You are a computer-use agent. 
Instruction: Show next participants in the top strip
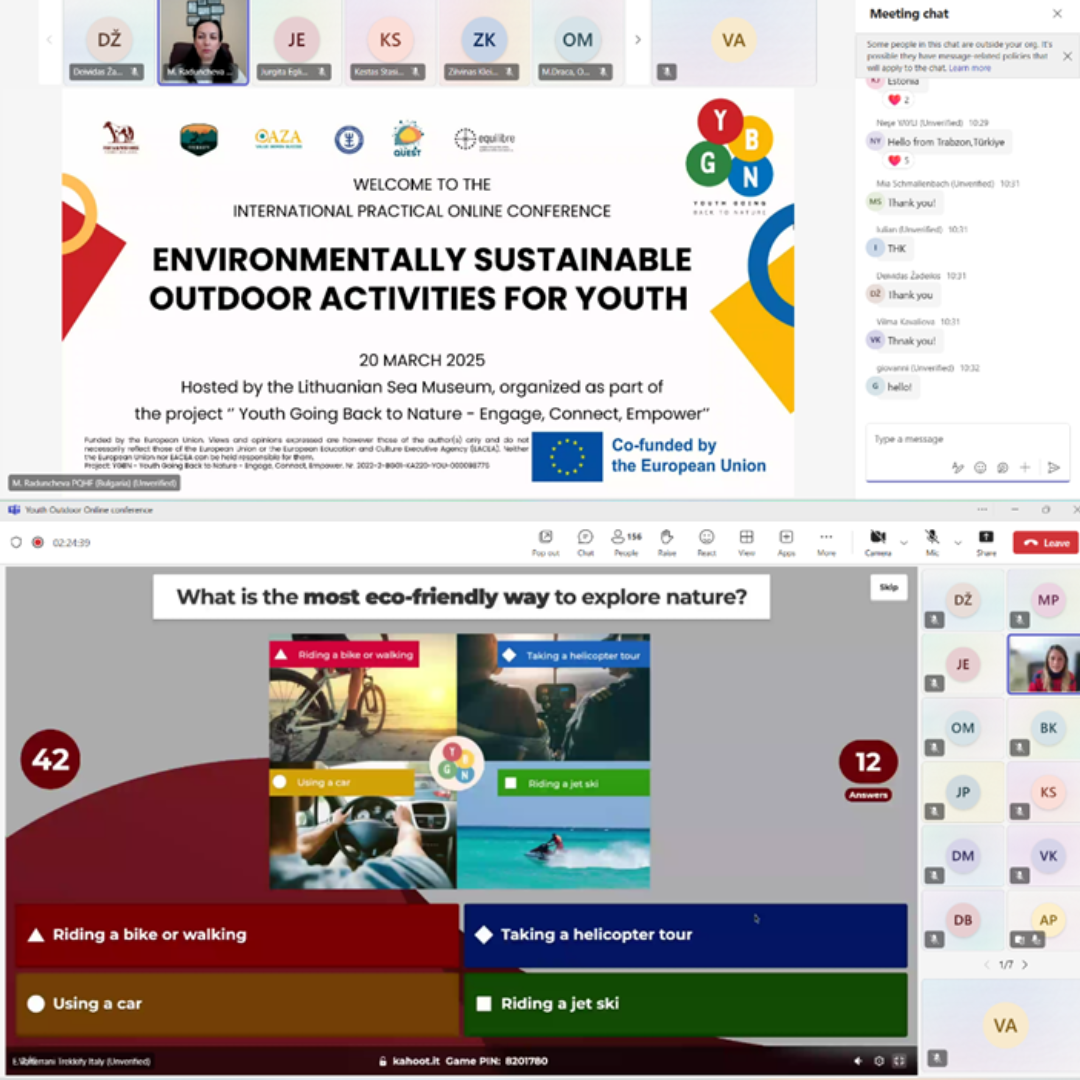638,39
